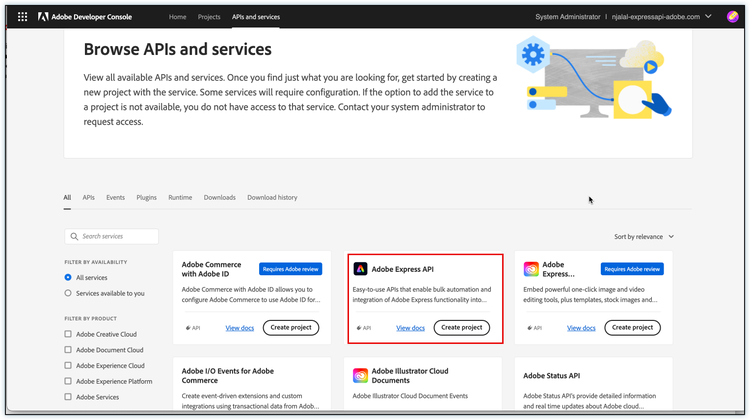Screen dimensions: 750x420
Task: Click Requires Adobe review badge on Express Embed card
Action: (632, 269)
